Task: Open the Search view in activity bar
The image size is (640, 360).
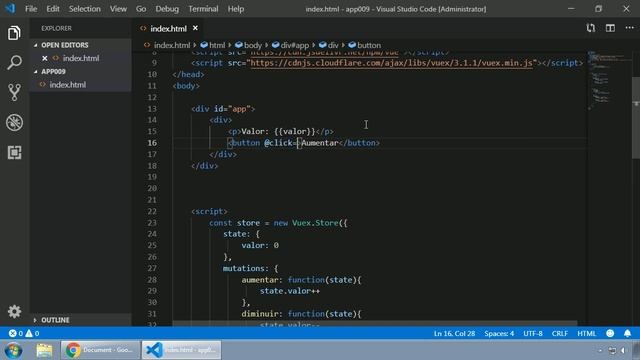Action: click(14, 63)
